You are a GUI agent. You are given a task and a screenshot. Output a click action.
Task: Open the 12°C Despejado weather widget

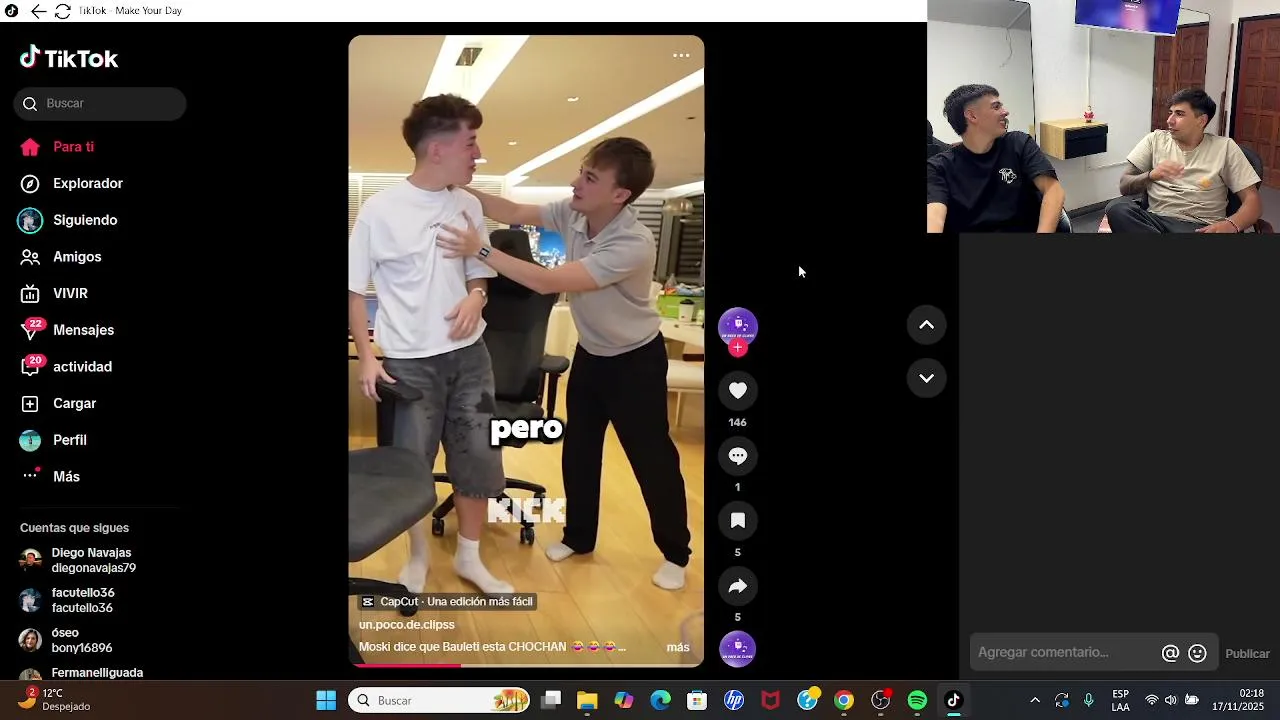55,700
